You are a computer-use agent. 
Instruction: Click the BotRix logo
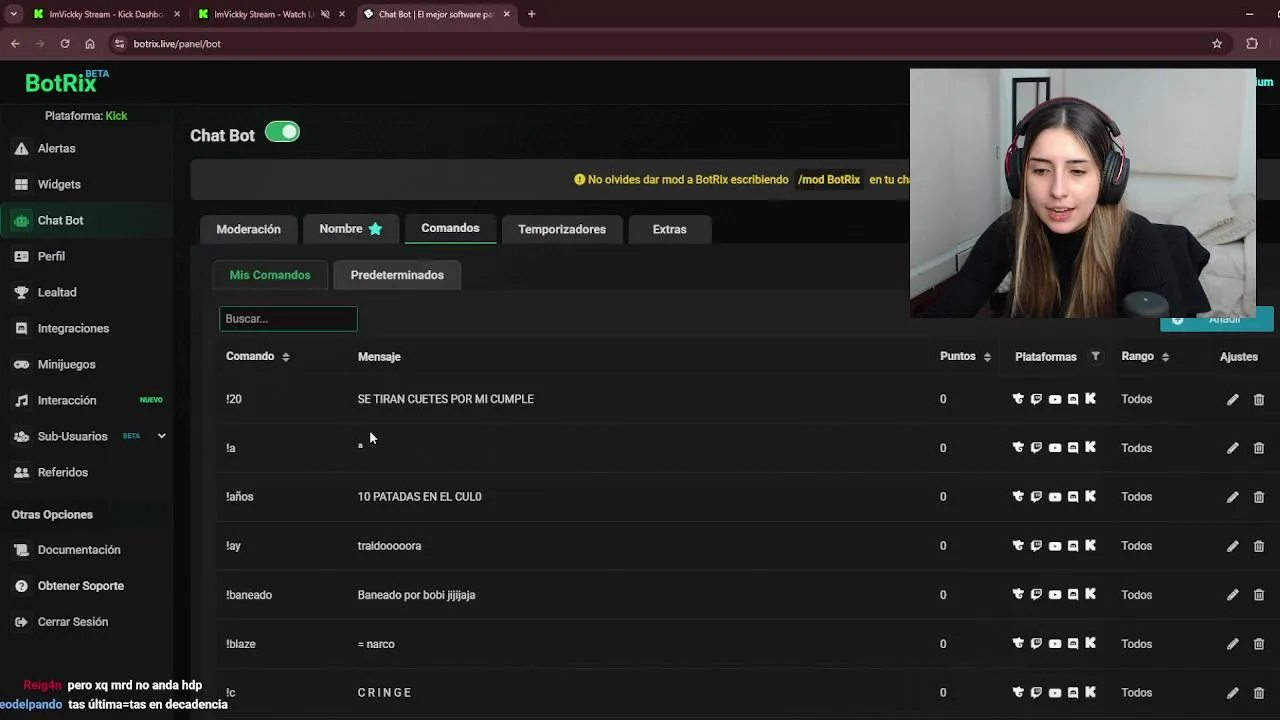tap(66, 82)
